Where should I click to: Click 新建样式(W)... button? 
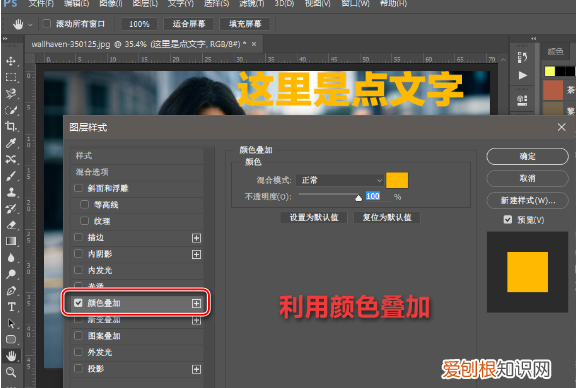point(528,201)
